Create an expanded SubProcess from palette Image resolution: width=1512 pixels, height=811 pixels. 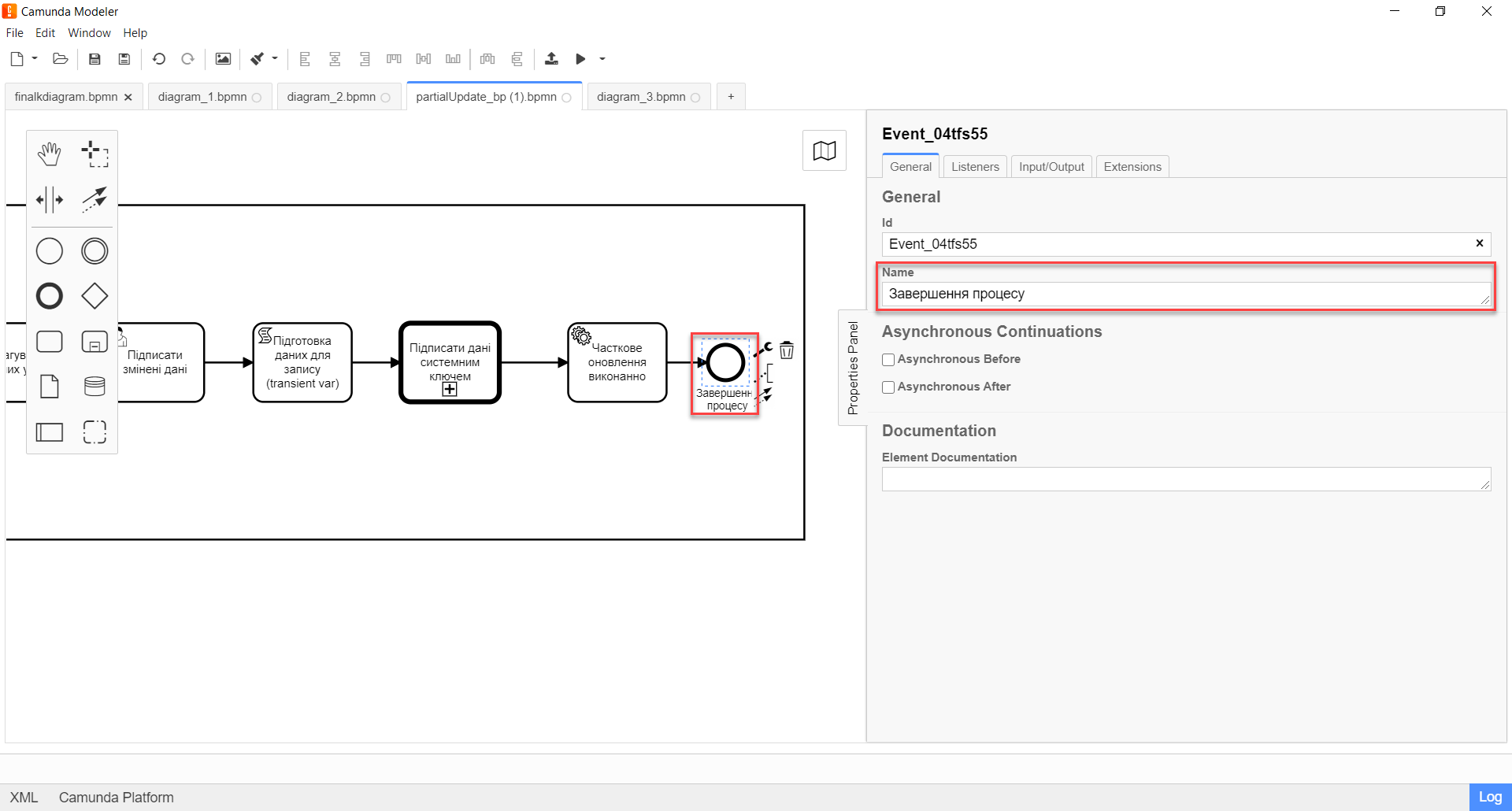(94, 341)
